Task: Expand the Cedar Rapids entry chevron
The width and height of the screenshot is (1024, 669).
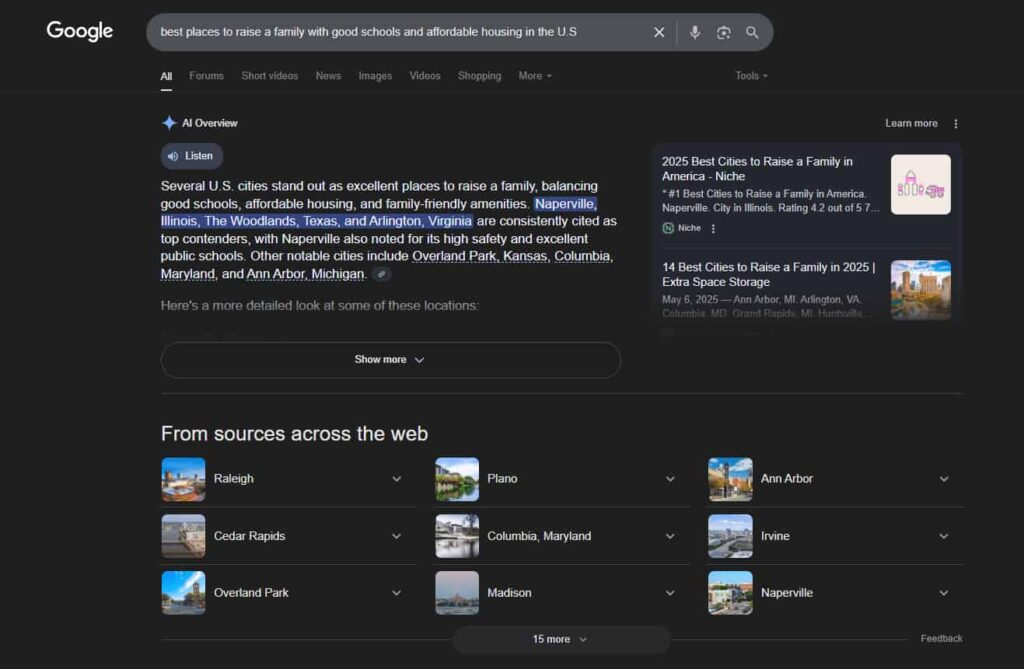Action: [x=396, y=536]
